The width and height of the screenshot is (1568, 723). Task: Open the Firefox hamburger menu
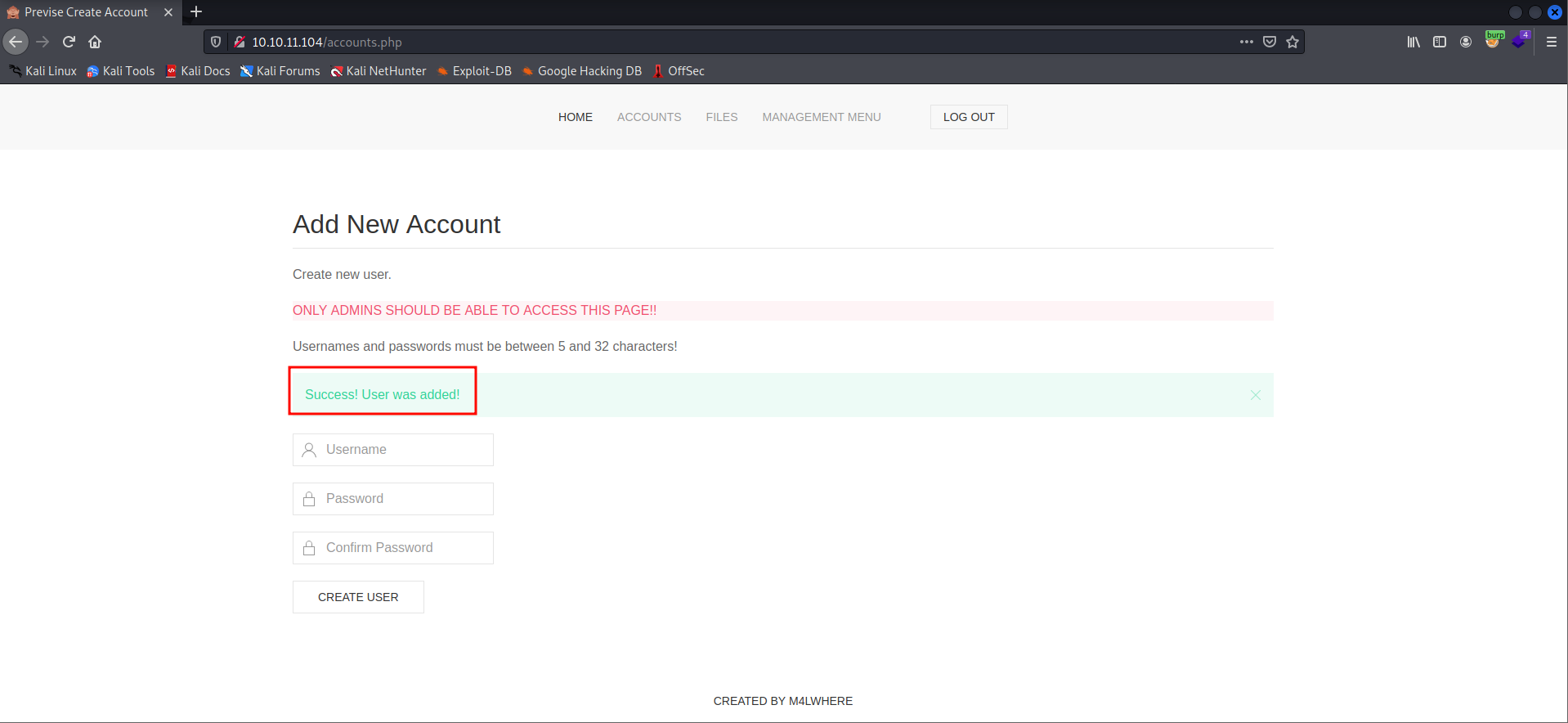click(x=1551, y=42)
